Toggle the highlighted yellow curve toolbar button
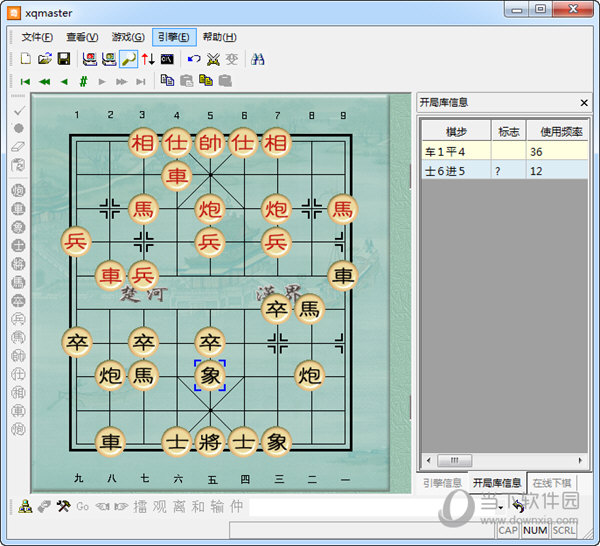Image resolution: width=600 pixels, height=546 pixels. pyautogui.click(x=128, y=59)
